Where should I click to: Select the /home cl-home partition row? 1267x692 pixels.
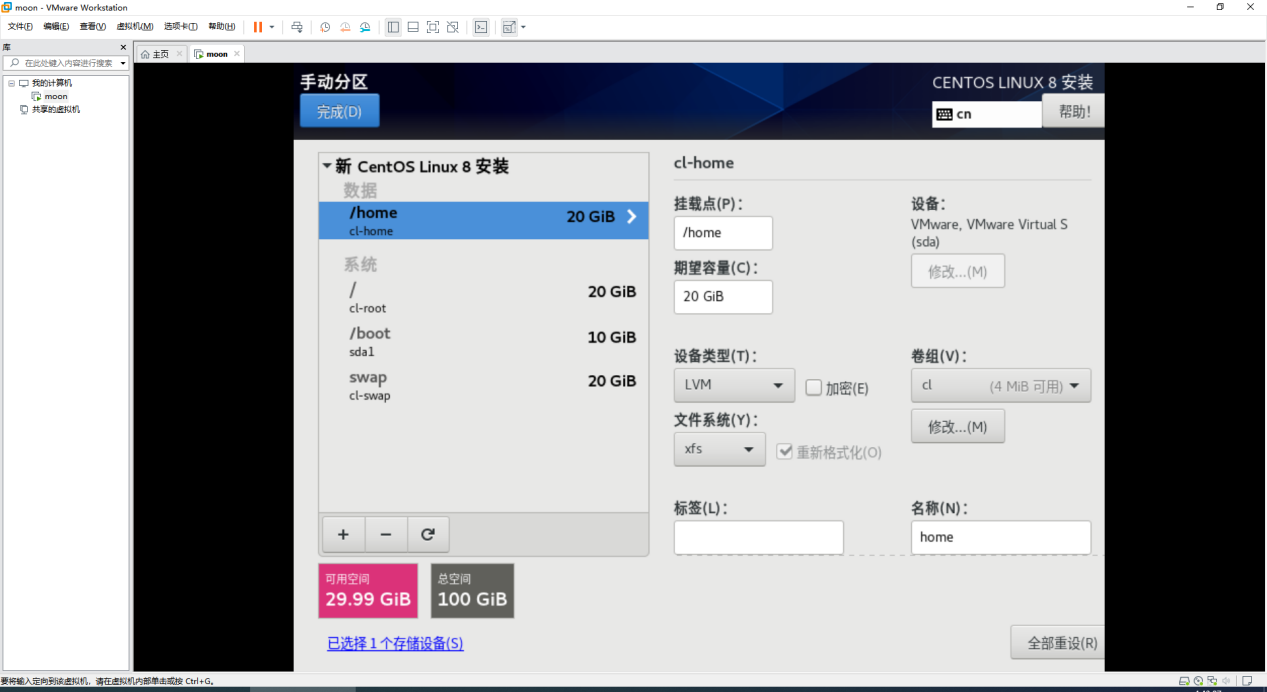pyautogui.click(x=483, y=220)
